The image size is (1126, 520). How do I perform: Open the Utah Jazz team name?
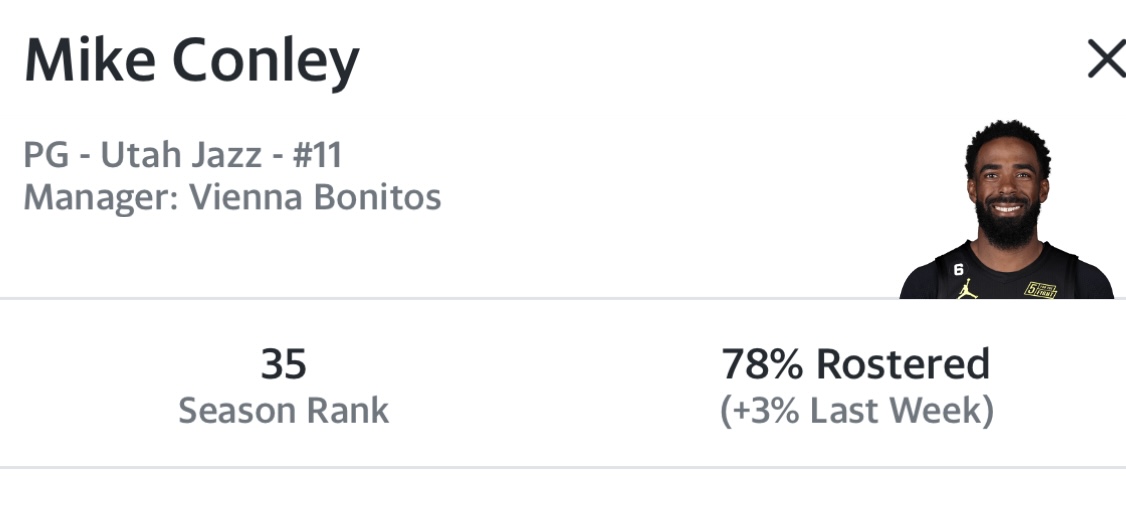click(x=181, y=155)
